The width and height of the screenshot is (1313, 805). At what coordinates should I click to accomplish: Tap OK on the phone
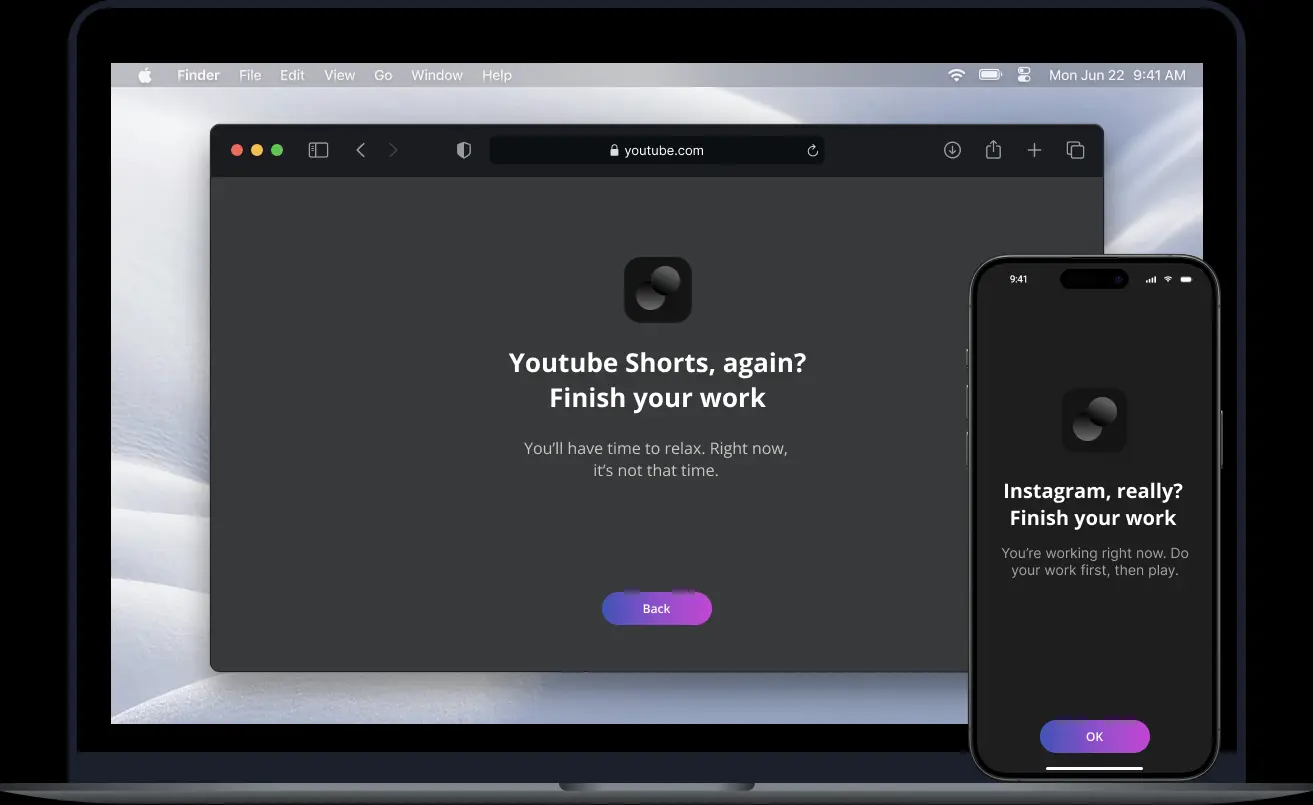coord(1095,736)
